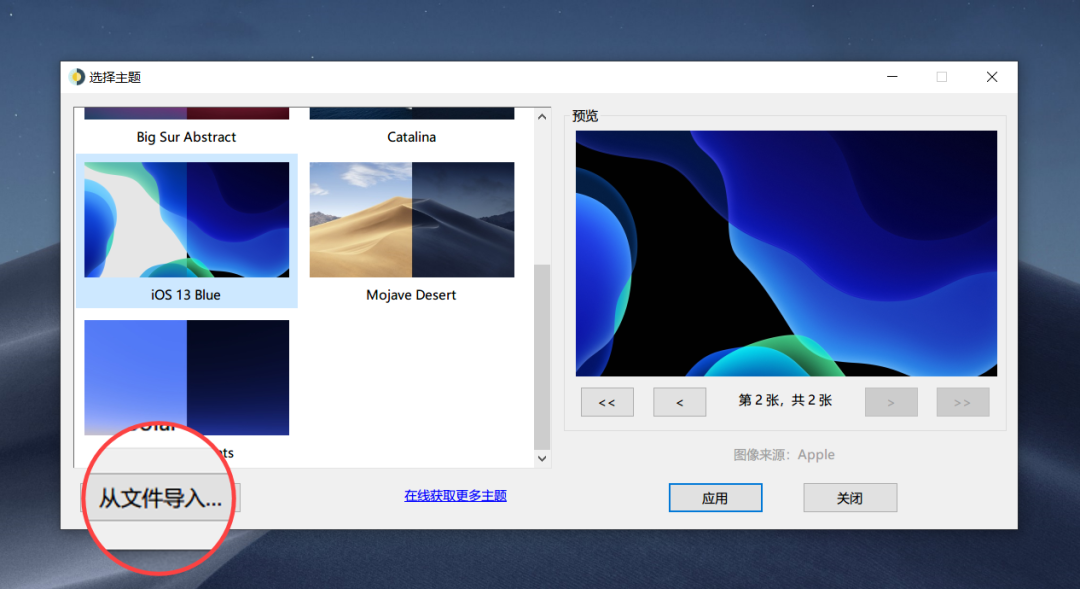Close the 选择主题 window with X
The height and width of the screenshot is (589, 1080).
click(992, 77)
